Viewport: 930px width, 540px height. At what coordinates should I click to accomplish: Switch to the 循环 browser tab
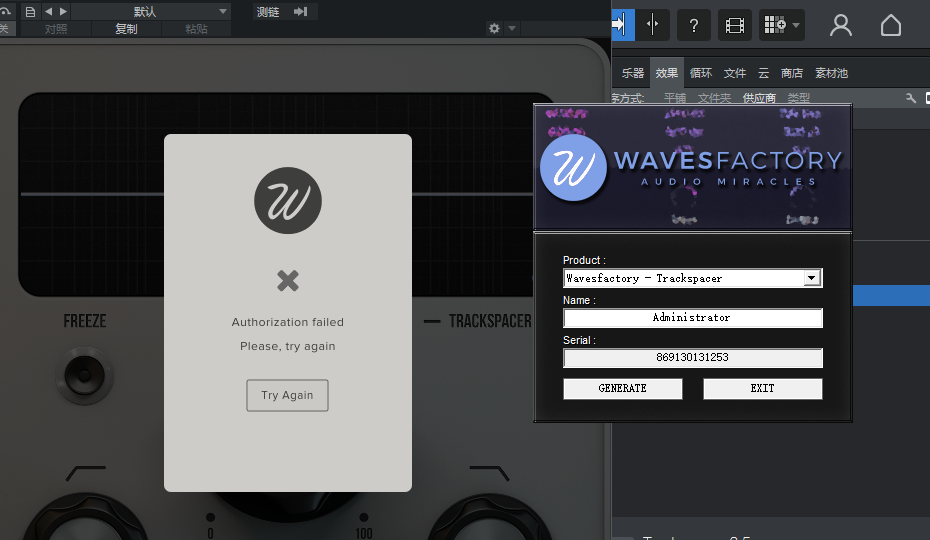coord(701,73)
